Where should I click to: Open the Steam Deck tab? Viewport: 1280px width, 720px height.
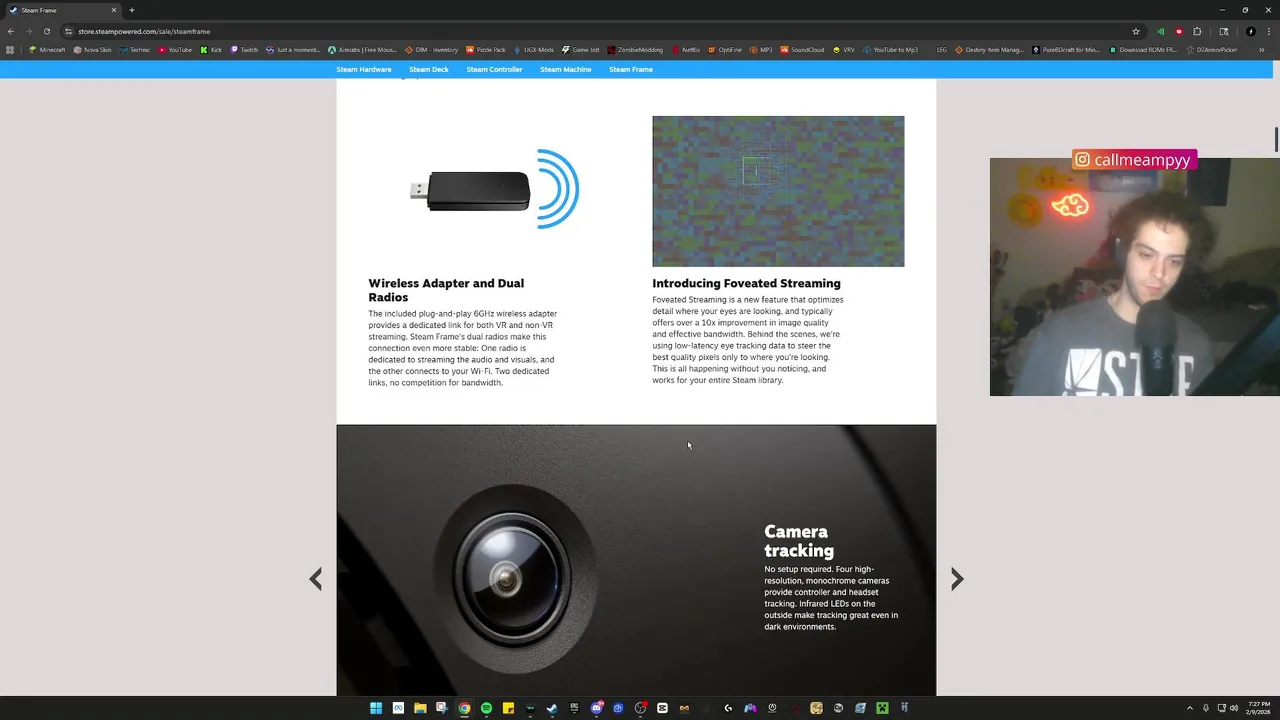(428, 70)
